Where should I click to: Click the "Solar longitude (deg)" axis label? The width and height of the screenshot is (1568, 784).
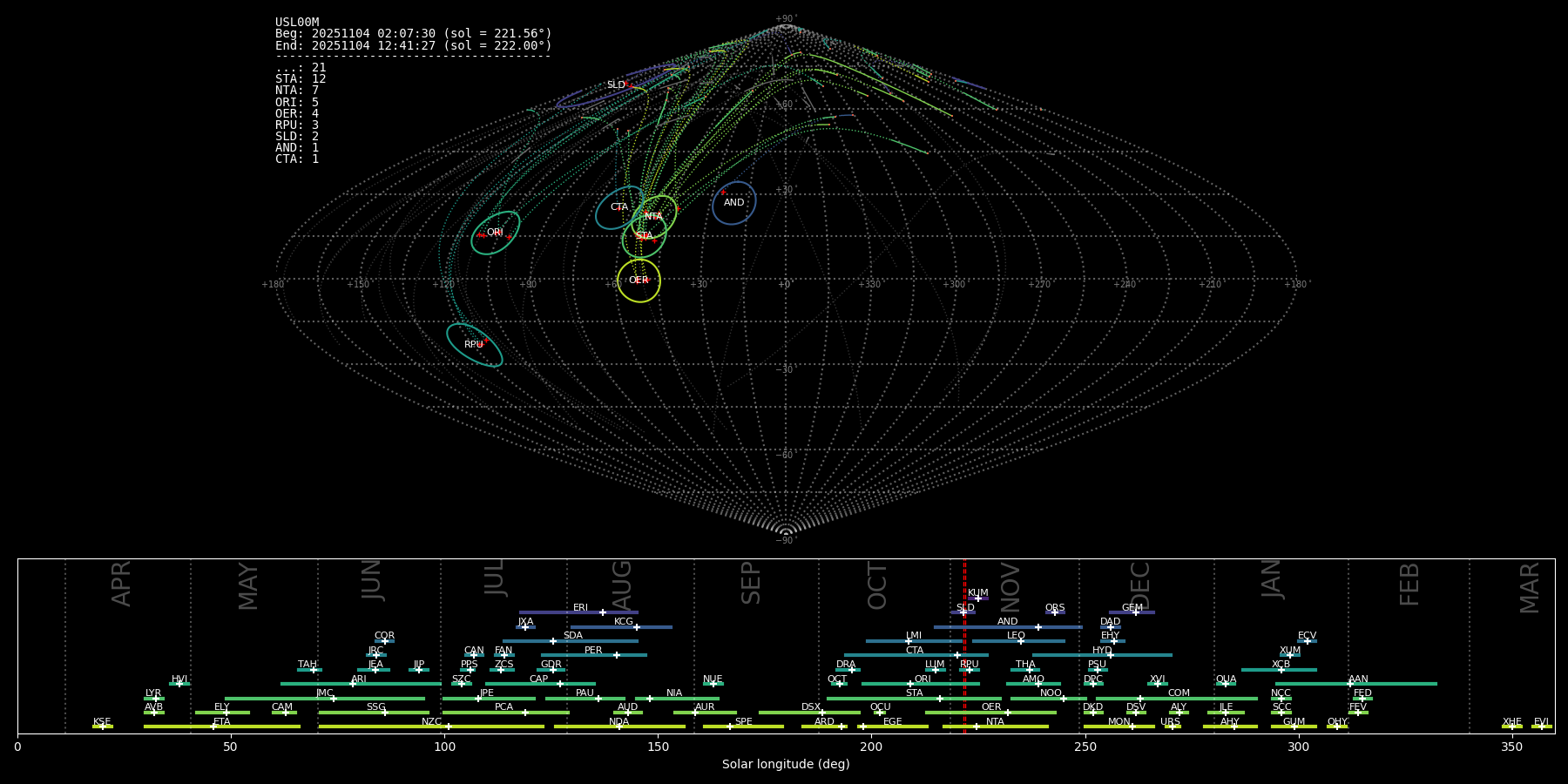coord(786,765)
